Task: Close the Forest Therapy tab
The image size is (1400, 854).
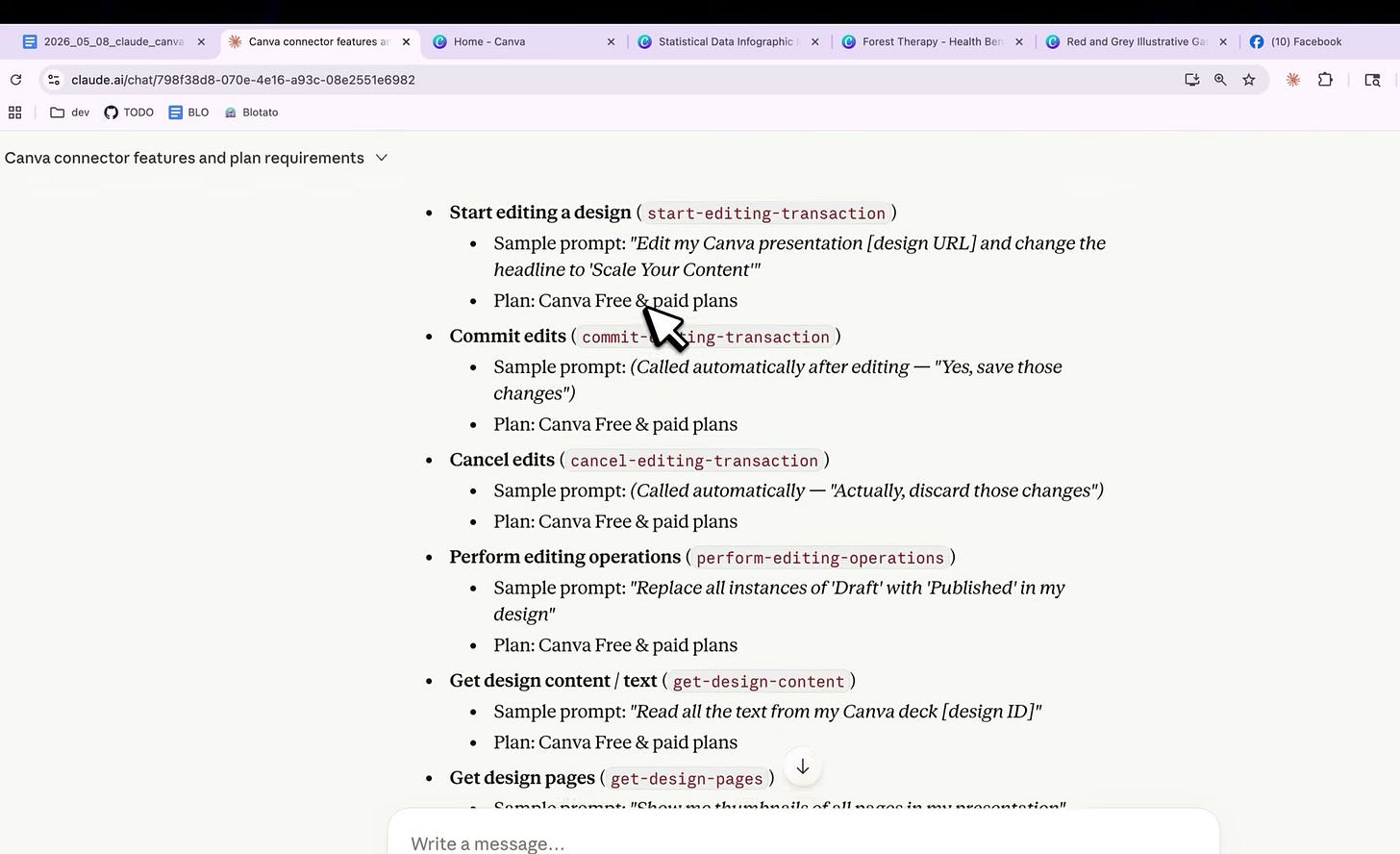Action: [1019, 41]
